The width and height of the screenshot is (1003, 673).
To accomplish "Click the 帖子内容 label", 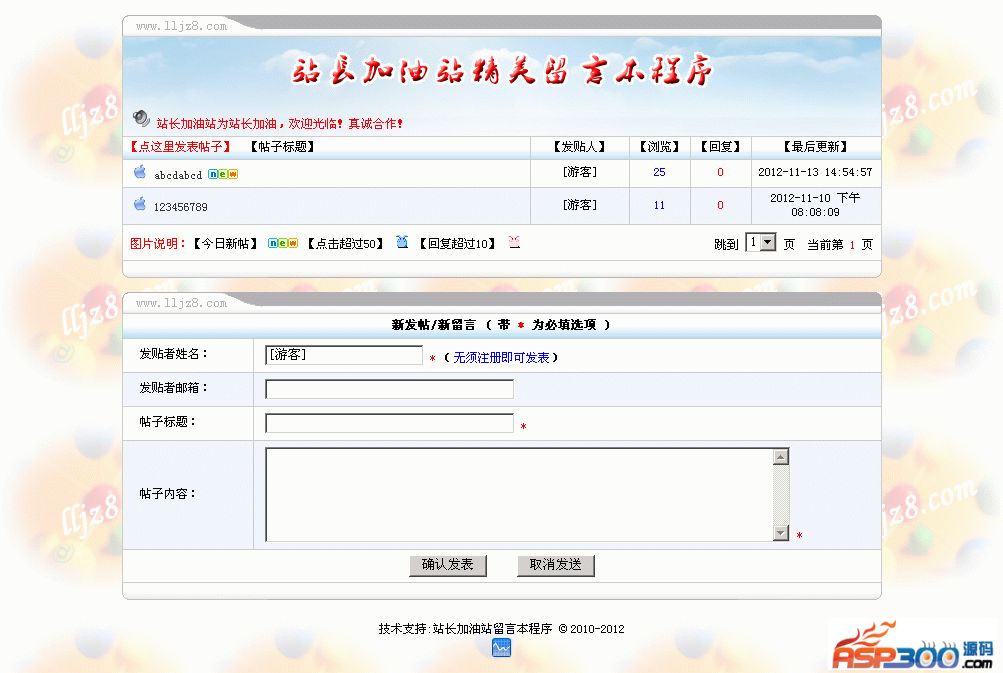I will [168, 494].
